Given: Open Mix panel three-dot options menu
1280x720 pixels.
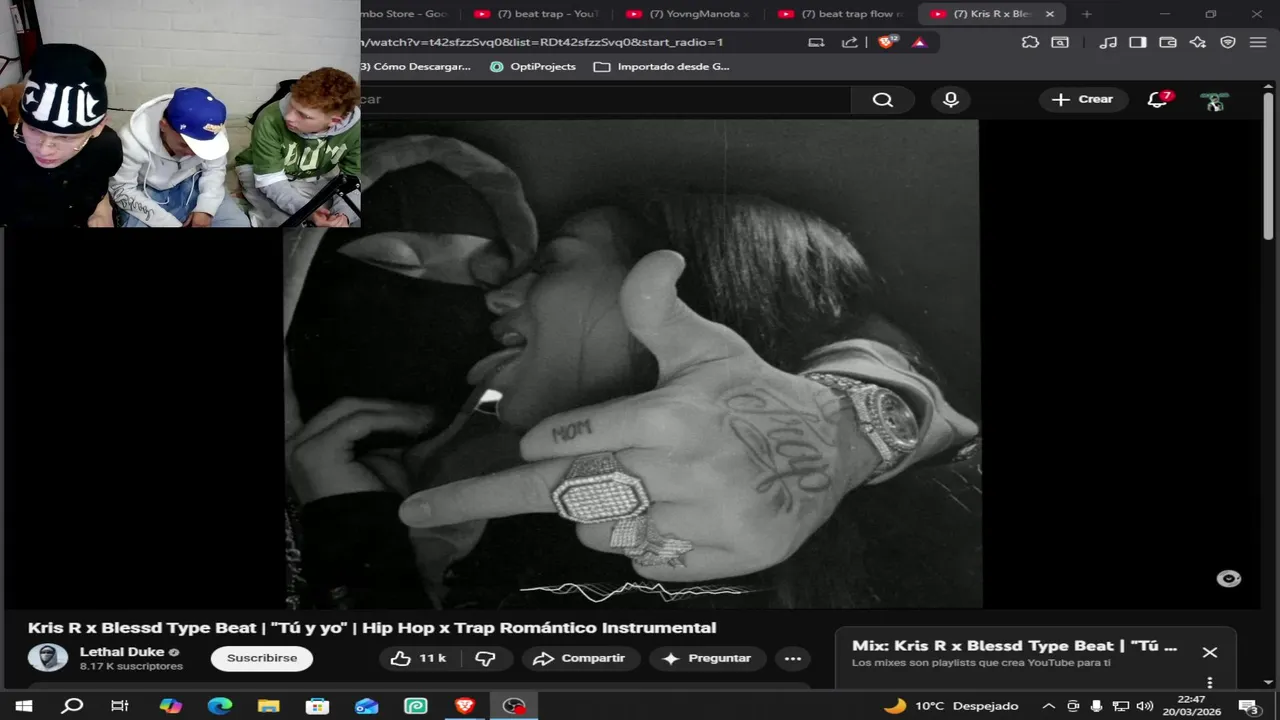Looking at the screenshot, I should [x=1210, y=683].
